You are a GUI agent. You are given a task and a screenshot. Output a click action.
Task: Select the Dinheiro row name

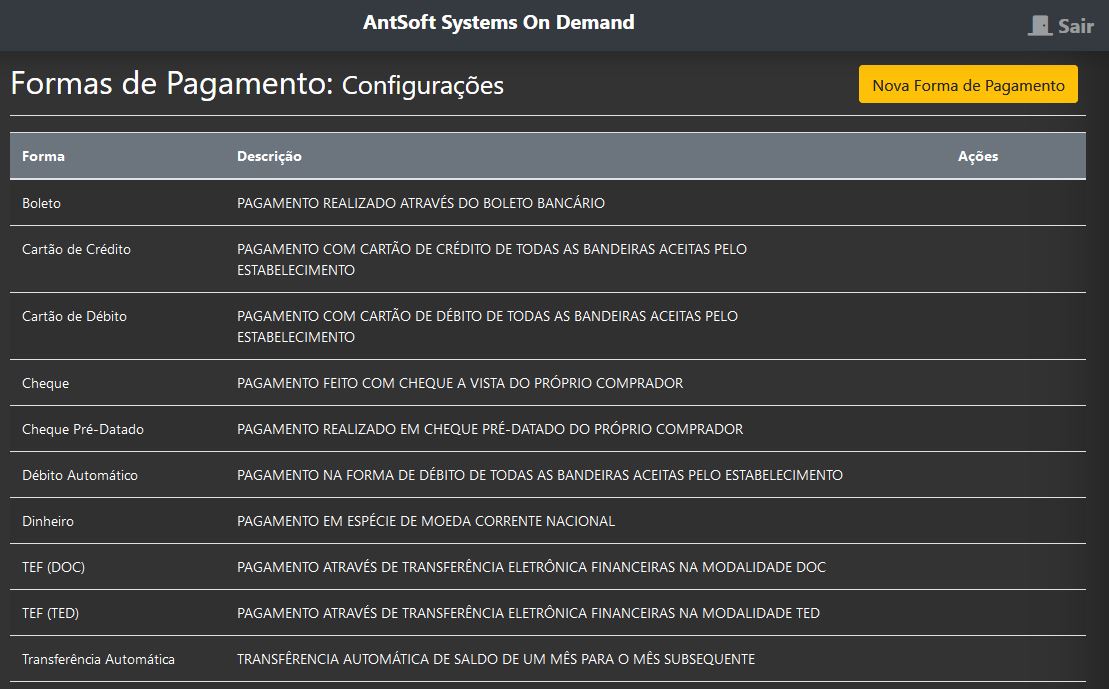48,521
